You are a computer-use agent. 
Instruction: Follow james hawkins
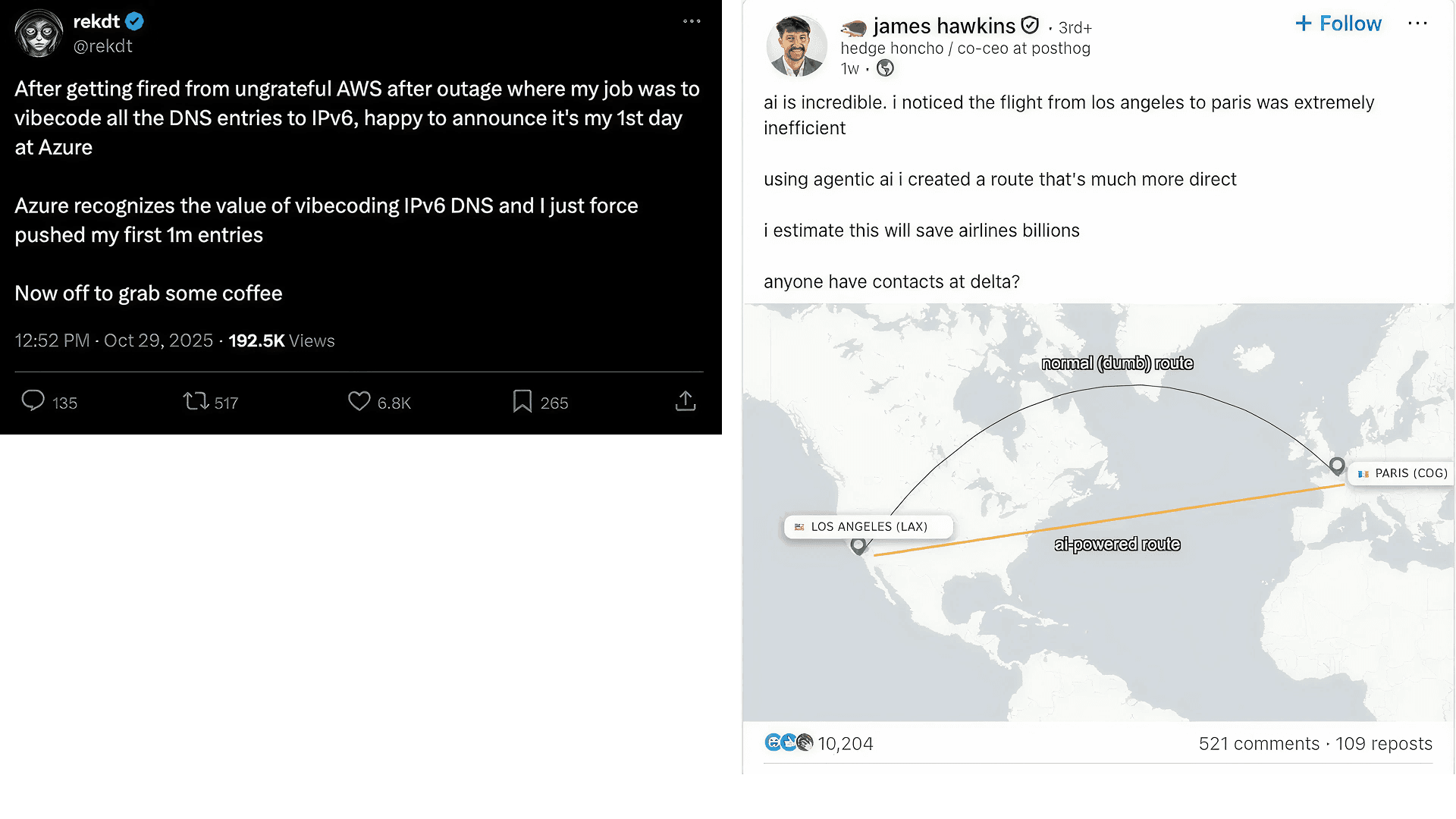tap(1338, 24)
